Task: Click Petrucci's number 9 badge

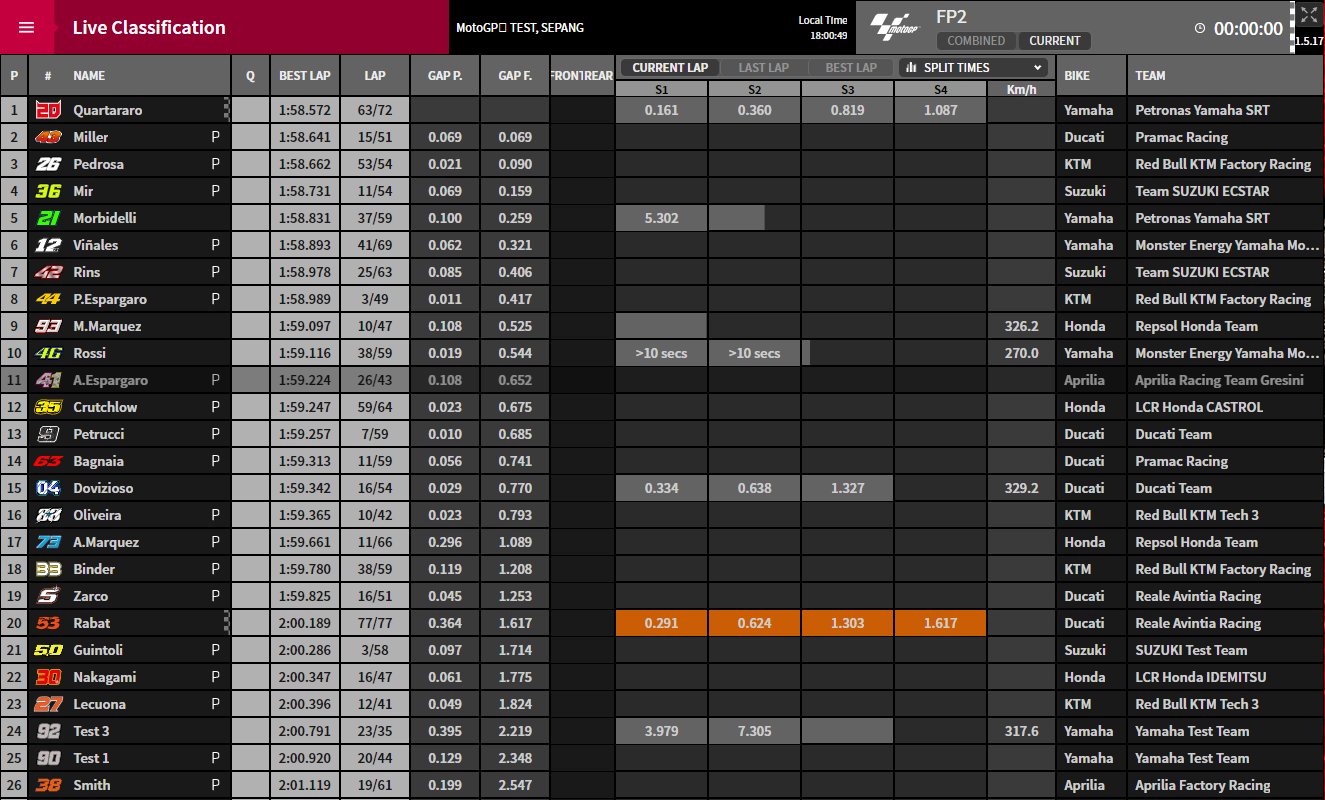Action: [48, 434]
